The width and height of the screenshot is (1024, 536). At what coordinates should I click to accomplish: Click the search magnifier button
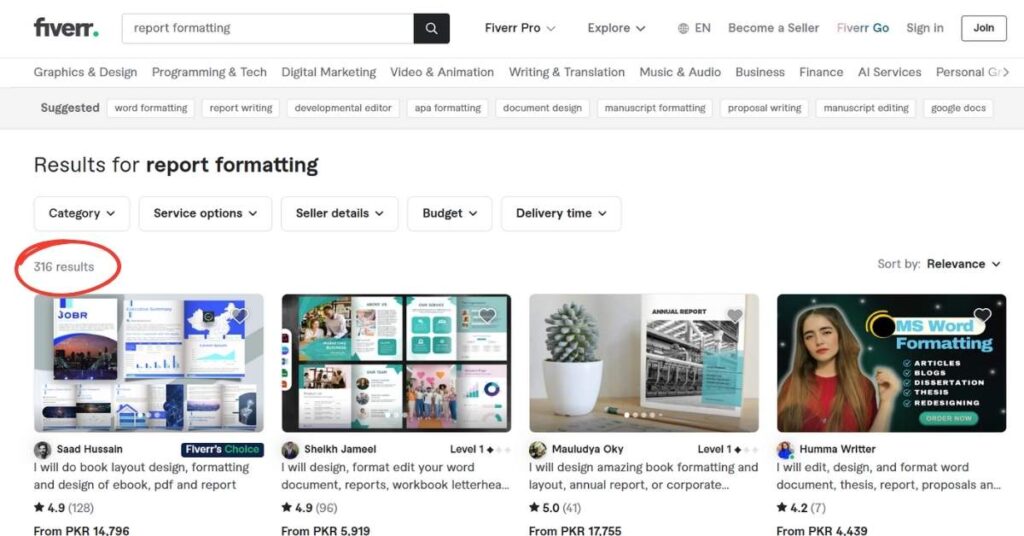(431, 28)
